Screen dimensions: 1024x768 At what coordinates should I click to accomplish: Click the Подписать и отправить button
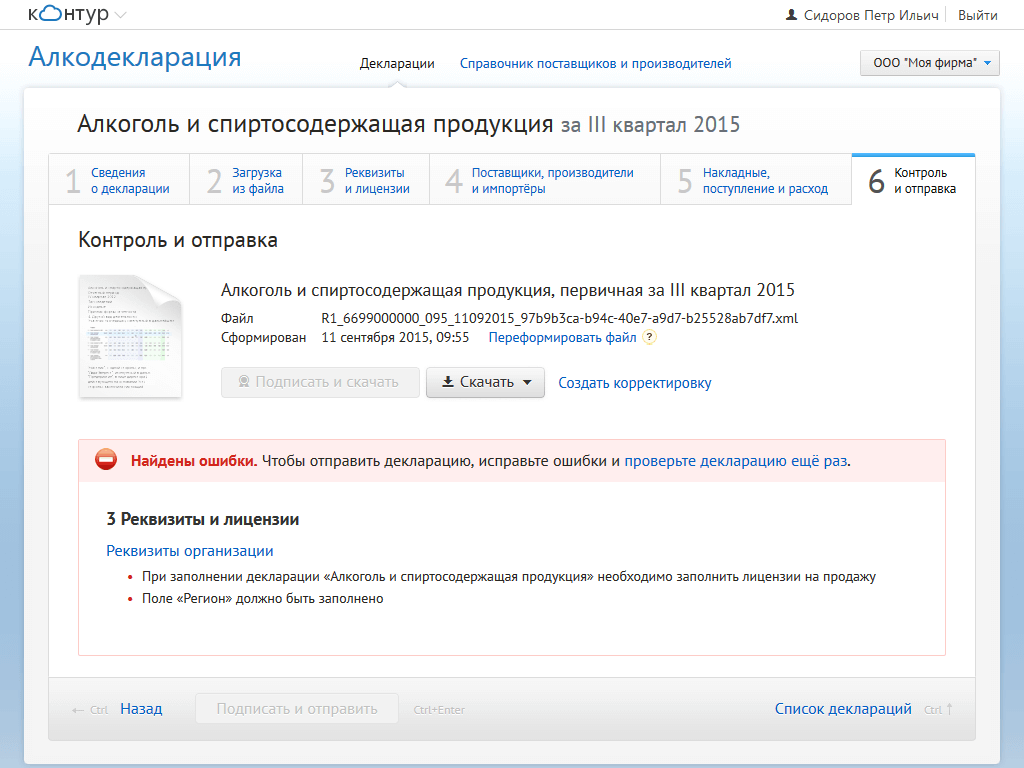point(296,709)
